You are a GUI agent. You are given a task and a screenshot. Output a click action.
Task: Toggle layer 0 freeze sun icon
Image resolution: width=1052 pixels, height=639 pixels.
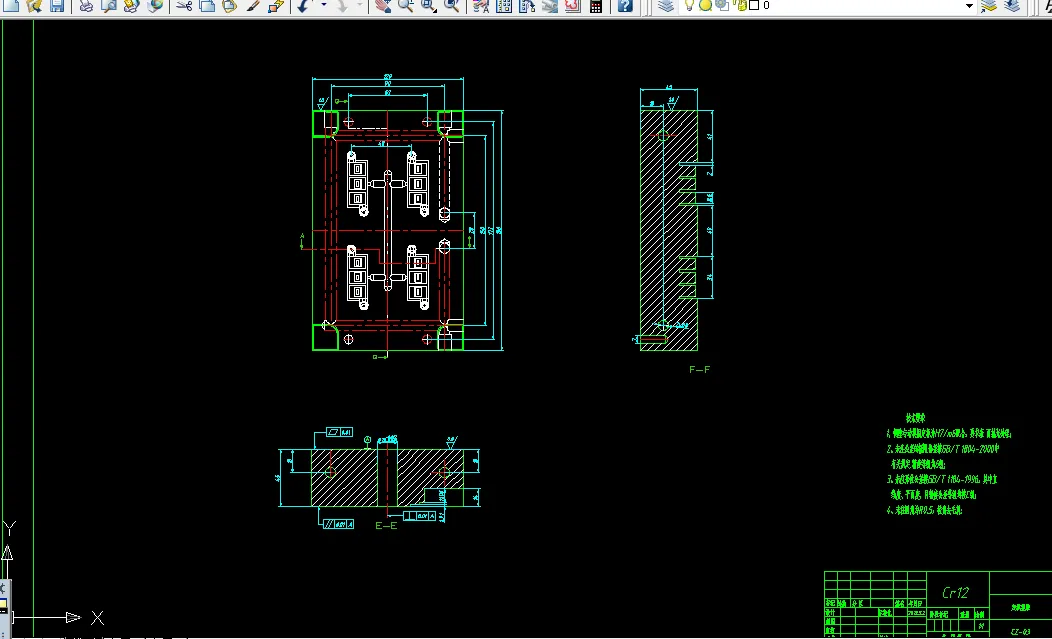pos(706,5)
